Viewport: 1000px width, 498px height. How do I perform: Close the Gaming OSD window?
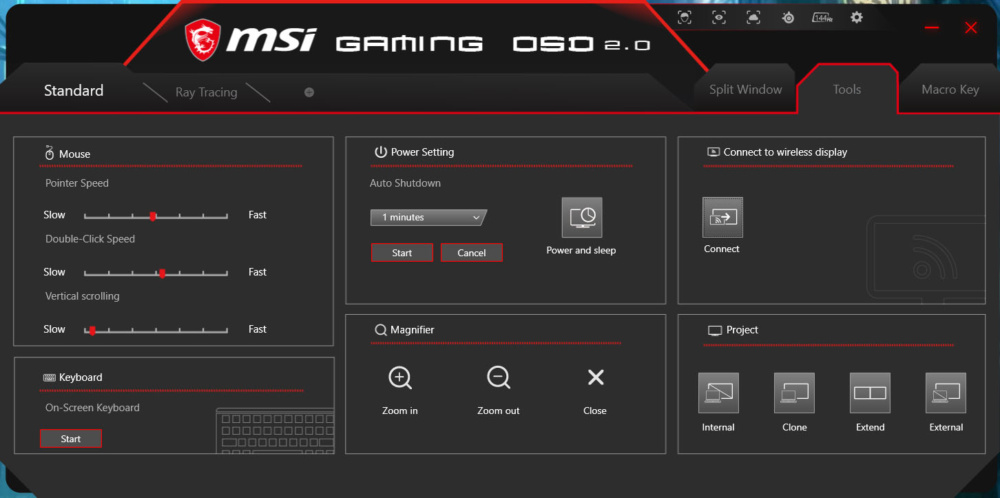coord(971,27)
